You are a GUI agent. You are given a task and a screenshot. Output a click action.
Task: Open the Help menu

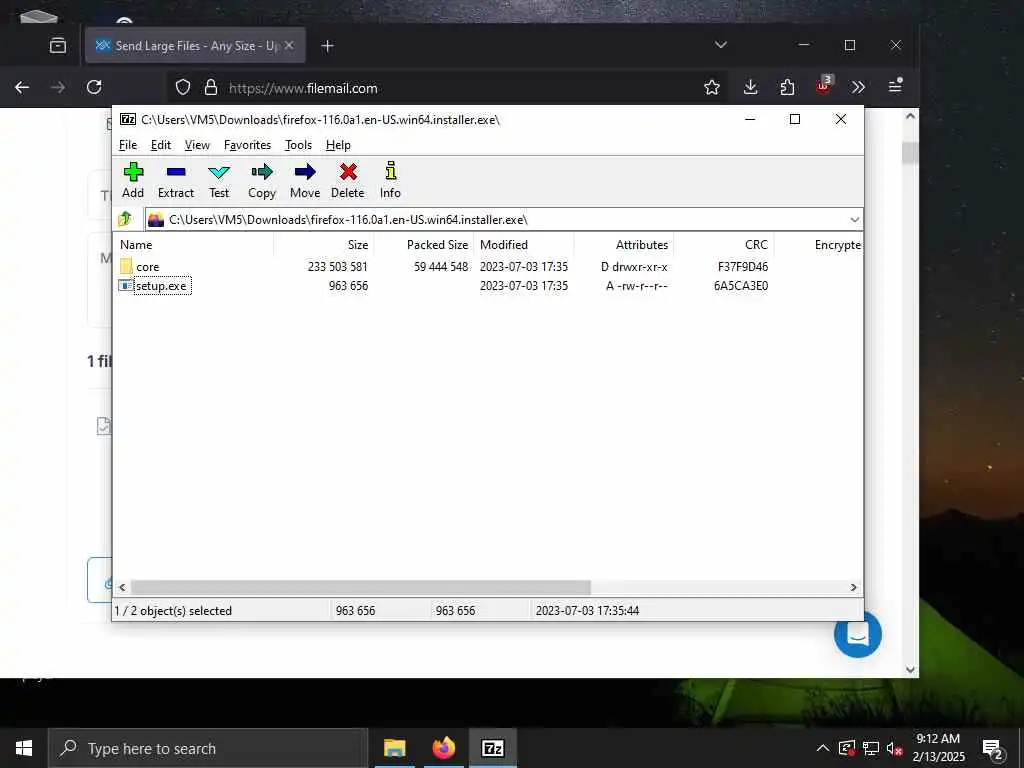tap(338, 145)
